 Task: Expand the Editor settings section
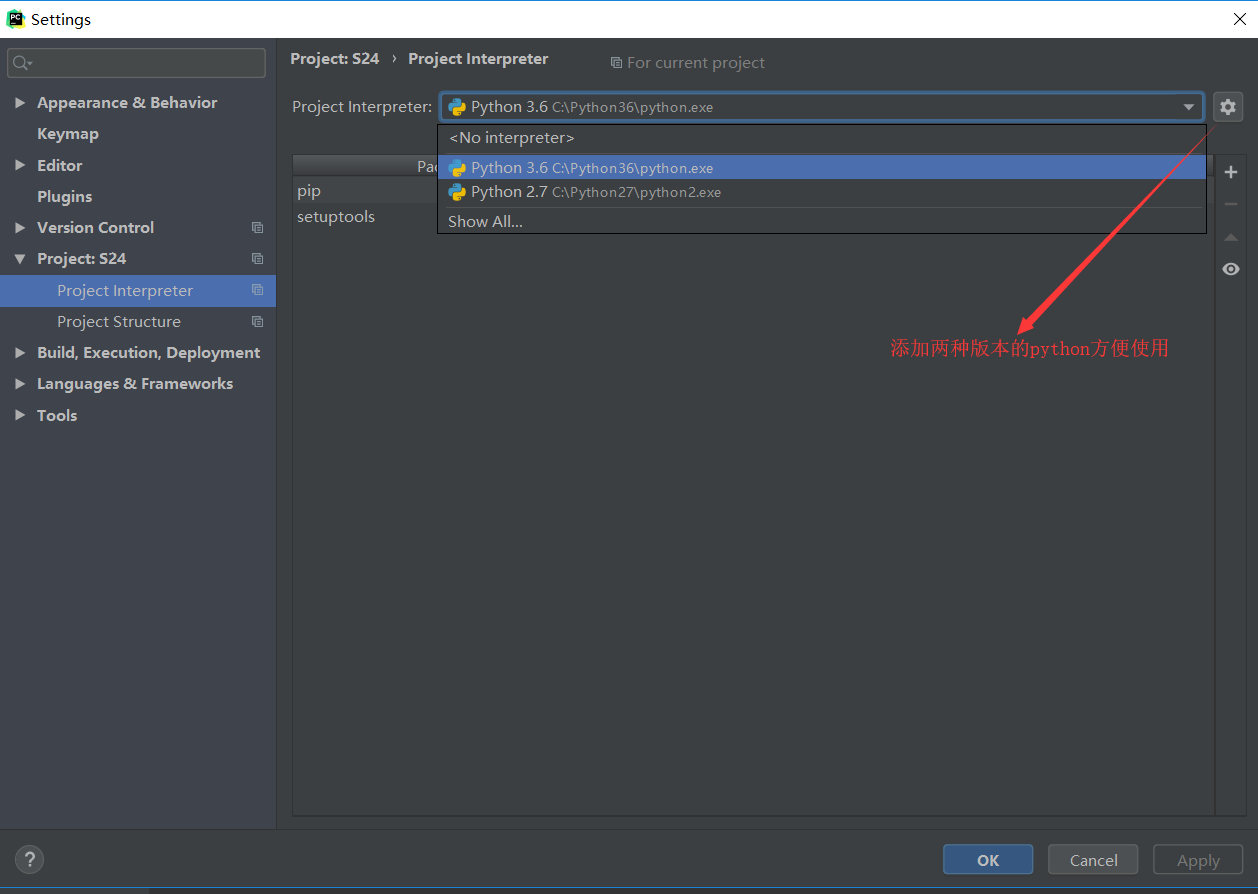point(19,165)
